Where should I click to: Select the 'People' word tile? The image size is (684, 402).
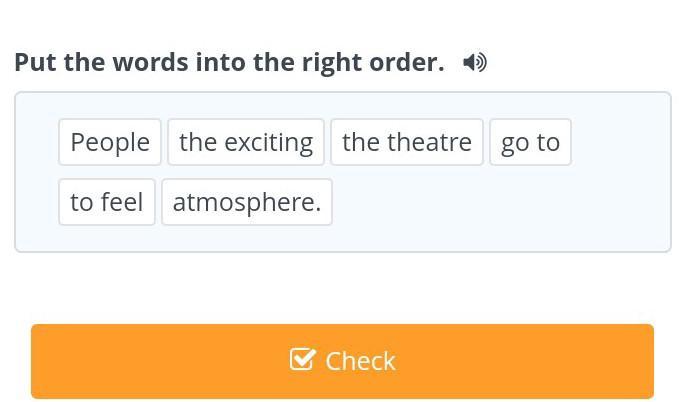click(110, 142)
